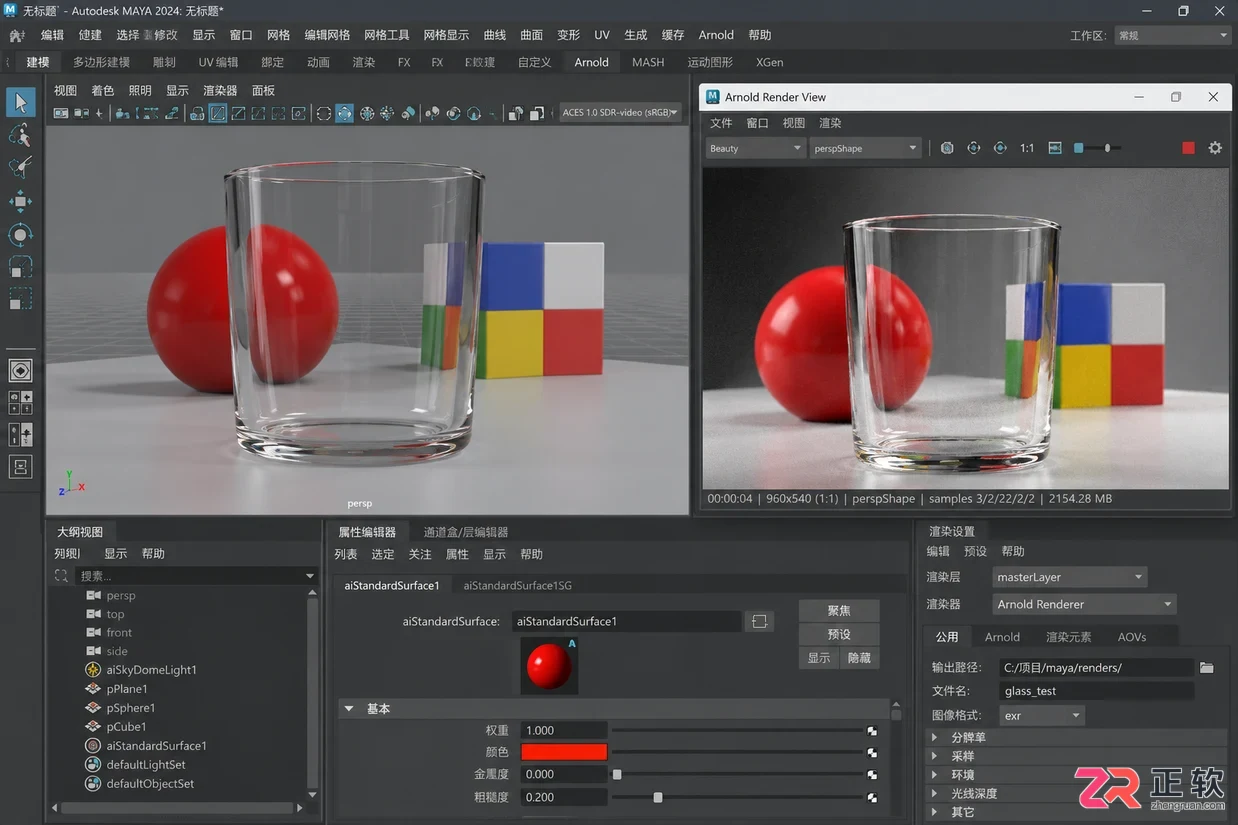1238x825 pixels.
Task: Toggle the highlighted blue isolate button in viewport toolbar
Action: (x=344, y=113)
